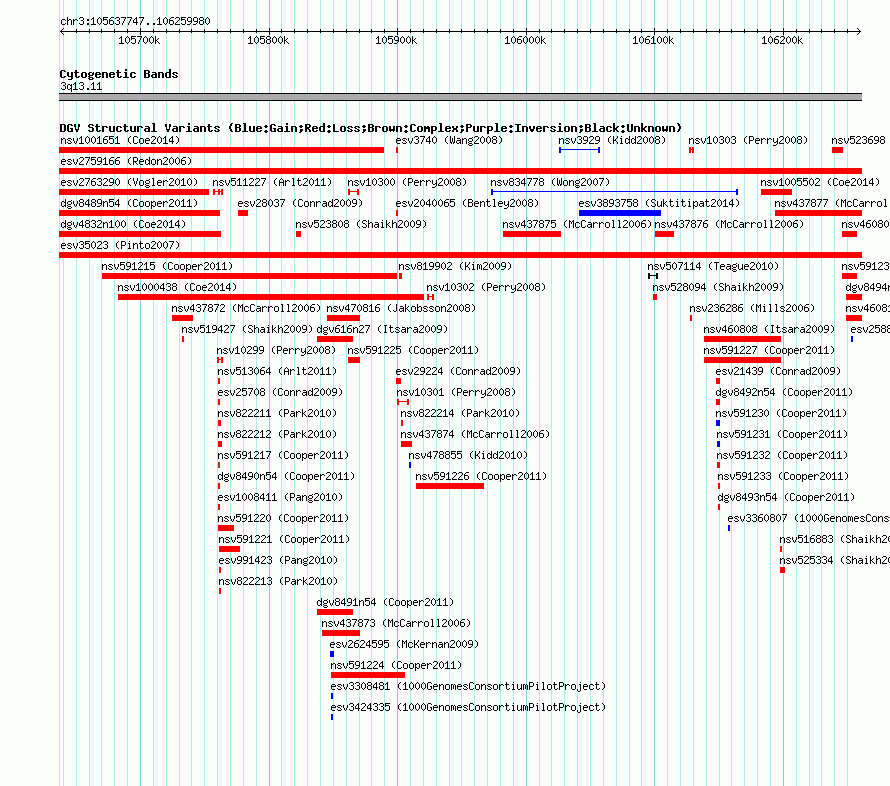Select the nsv591220 (Cooper2011) label
Viewport: 890px width, 786px height.
pyautogui.click(x=283, y=518)
